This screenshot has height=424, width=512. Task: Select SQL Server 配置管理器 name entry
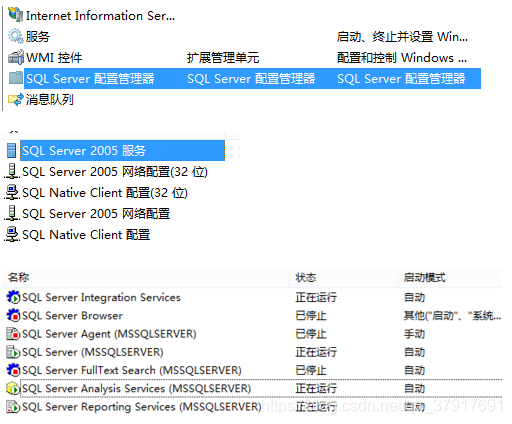[90, 79]
